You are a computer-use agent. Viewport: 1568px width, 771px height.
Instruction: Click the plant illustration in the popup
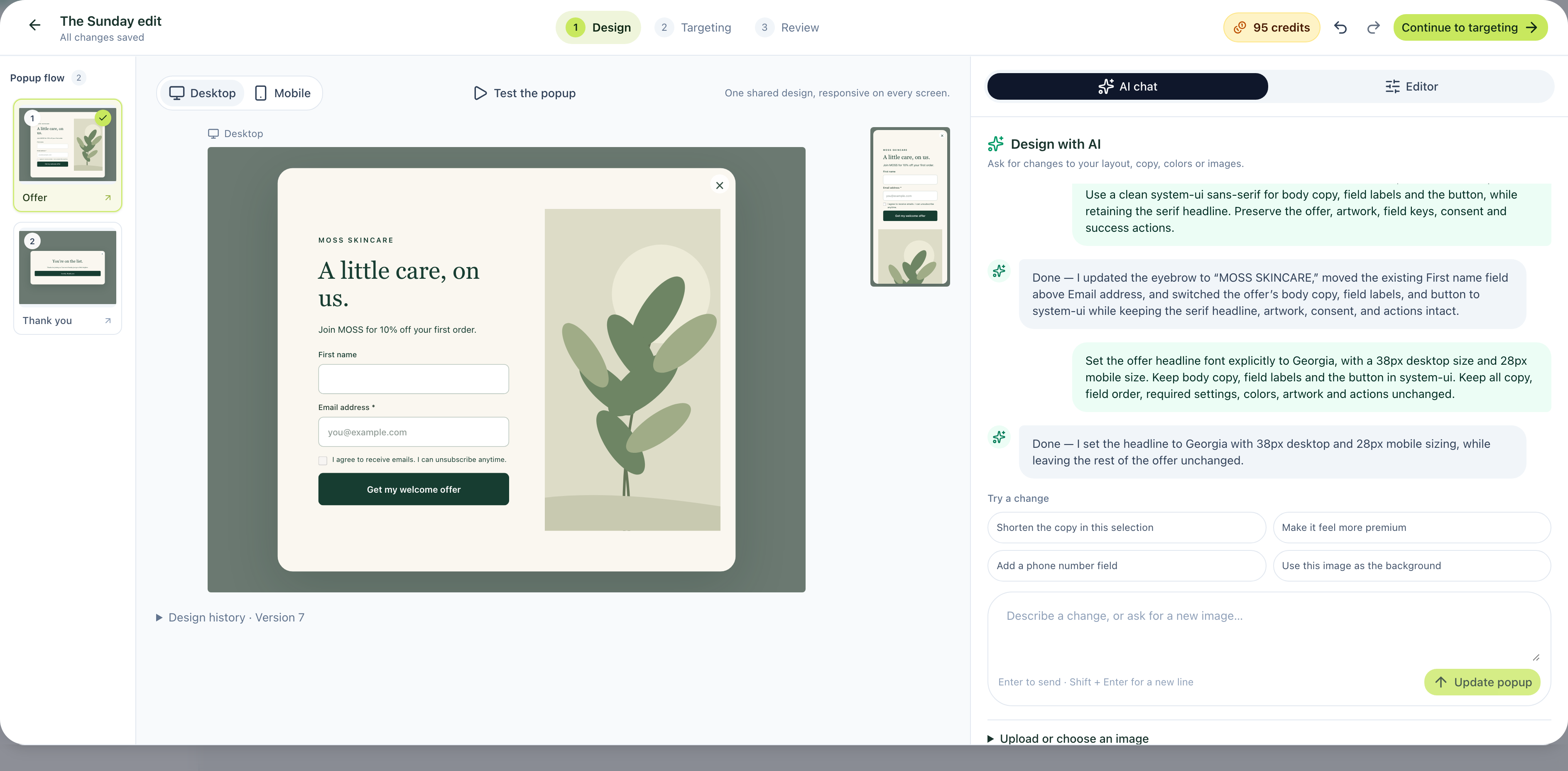[x=632, y=370]
